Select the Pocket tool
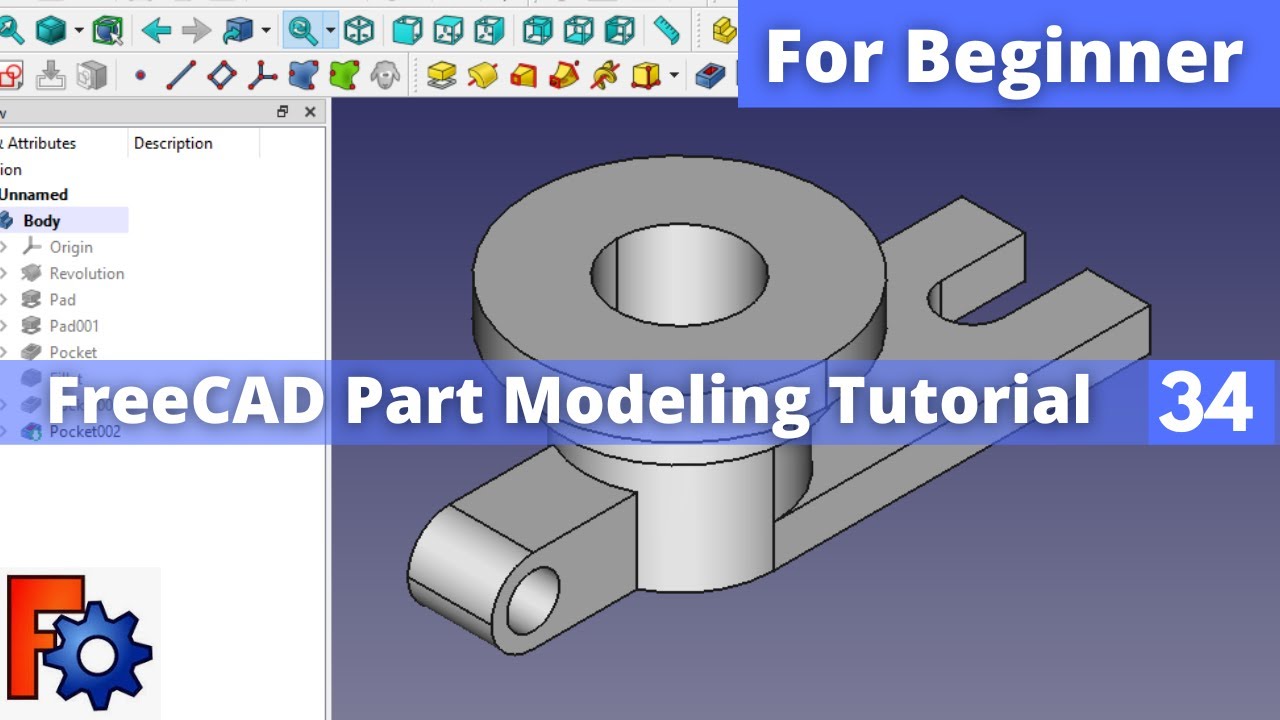 [710, 74]
